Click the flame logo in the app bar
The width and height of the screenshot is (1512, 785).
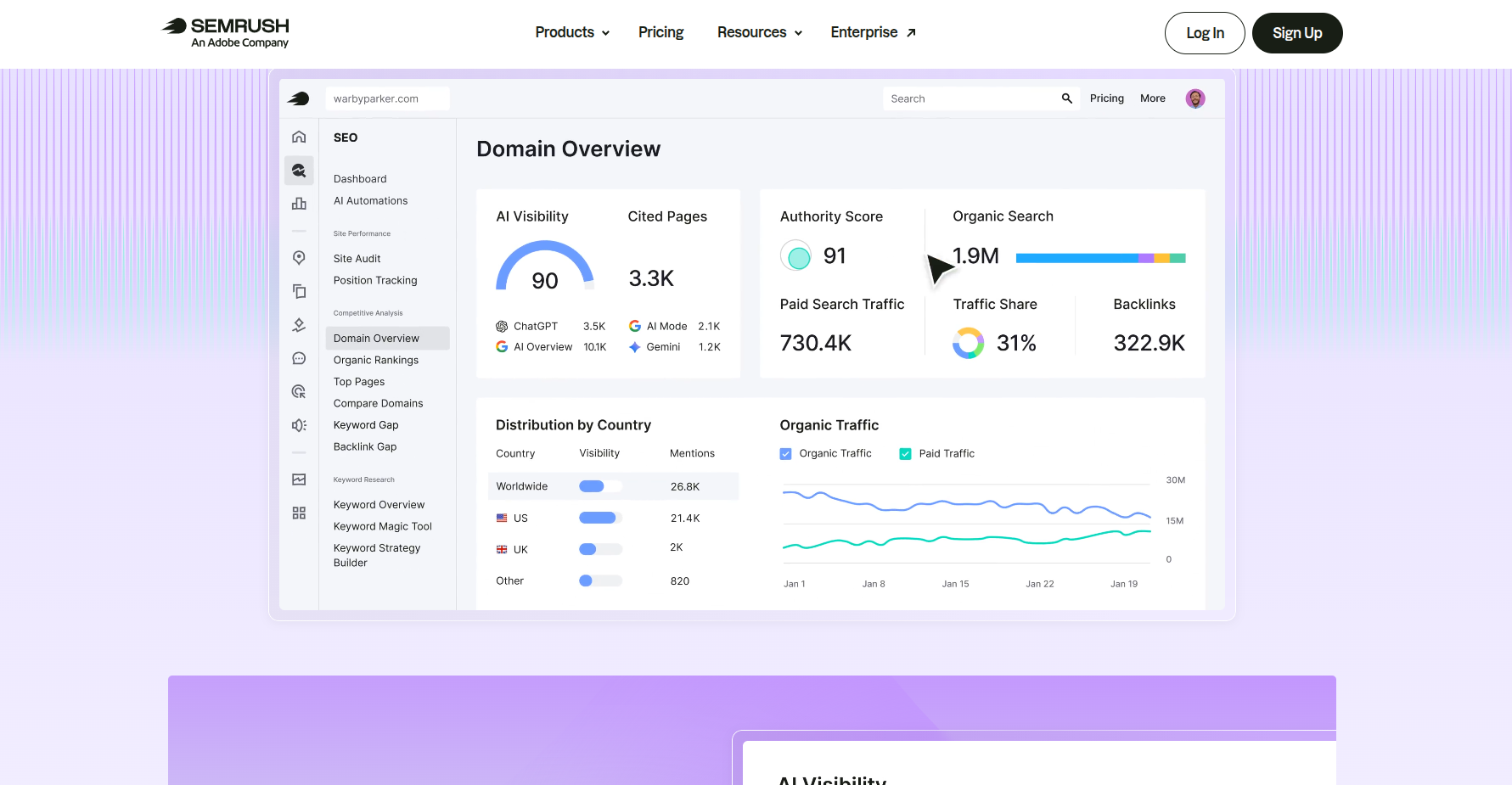[x=298, y=98]
